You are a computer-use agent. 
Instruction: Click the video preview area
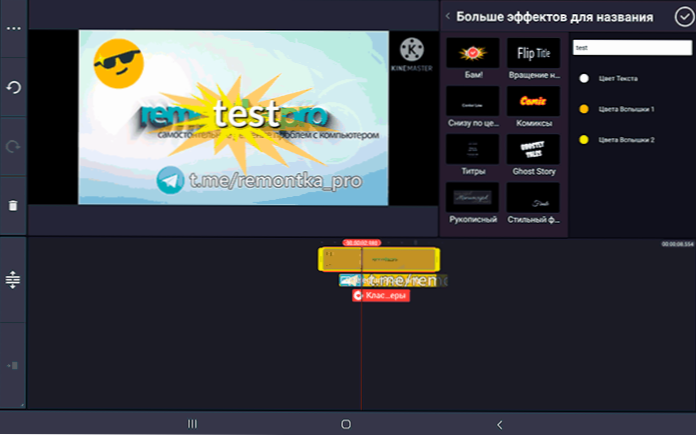click(x=233, y=118)
